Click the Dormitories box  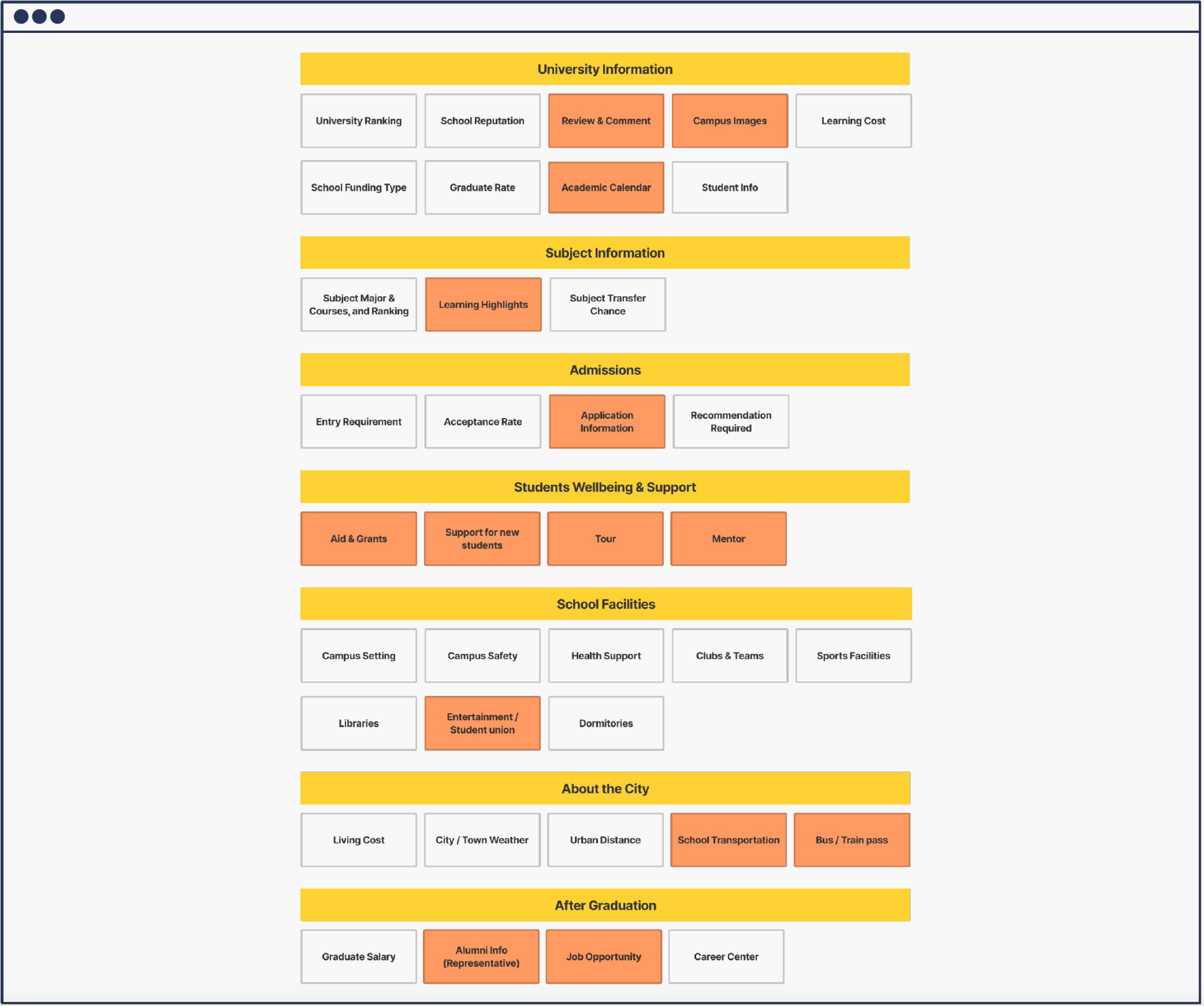[x=606, y=724]
